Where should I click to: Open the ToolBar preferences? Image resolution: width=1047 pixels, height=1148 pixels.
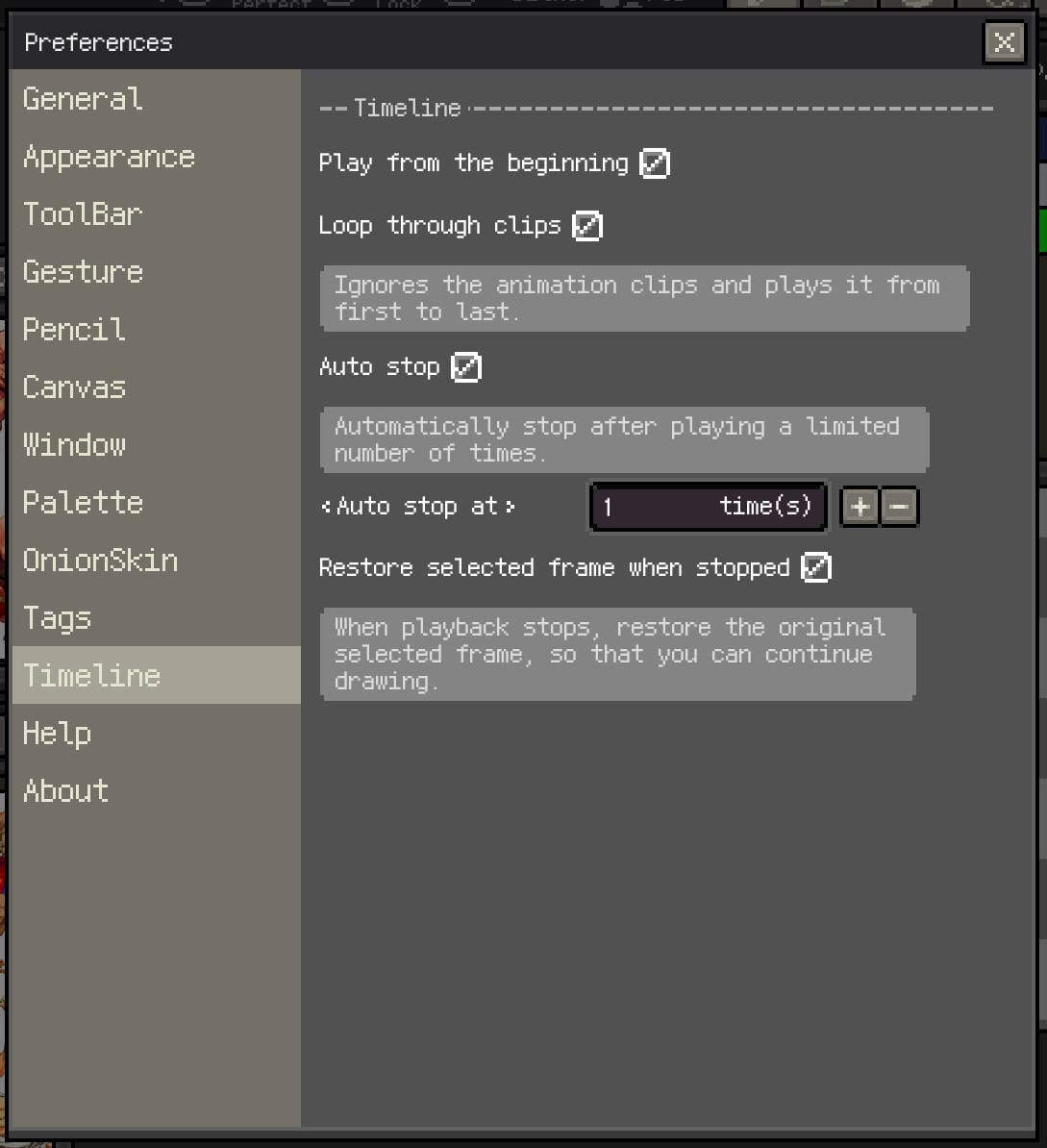(x=82, y=214)
